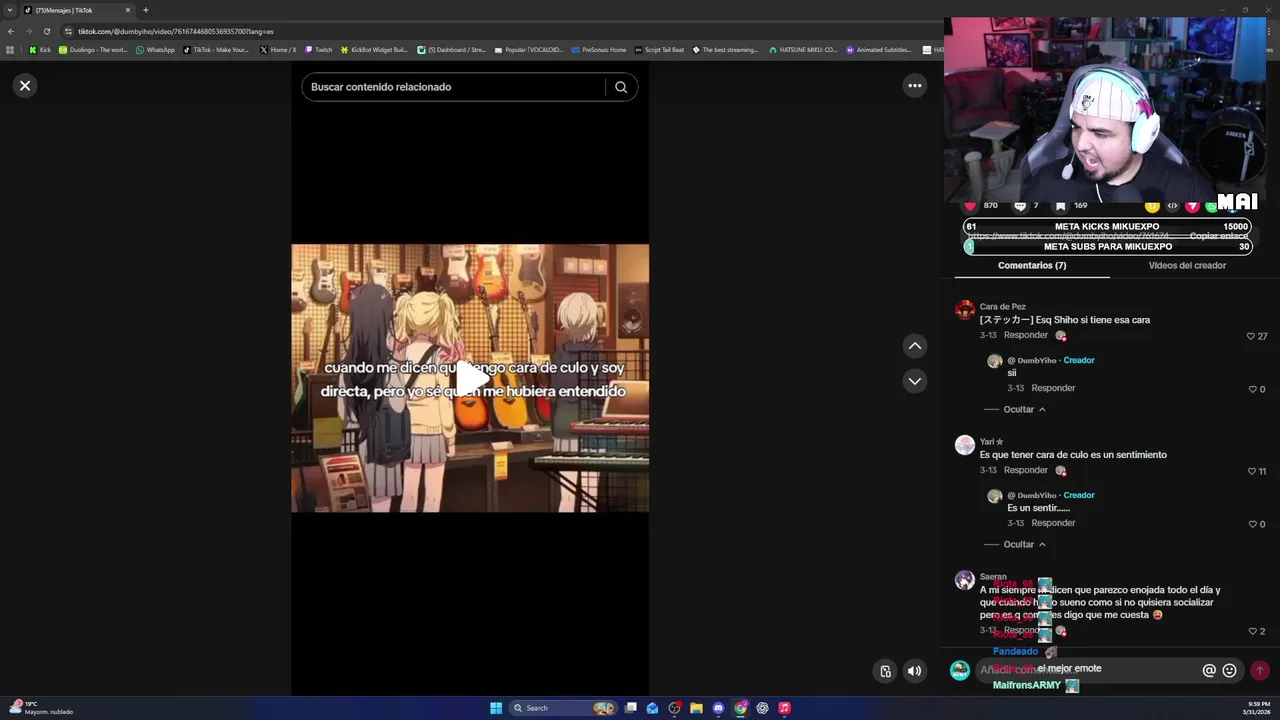Reply to DumbYiho's 'sii' reply
This screenshot has width=1280, height=720.
pos(1053,389)
